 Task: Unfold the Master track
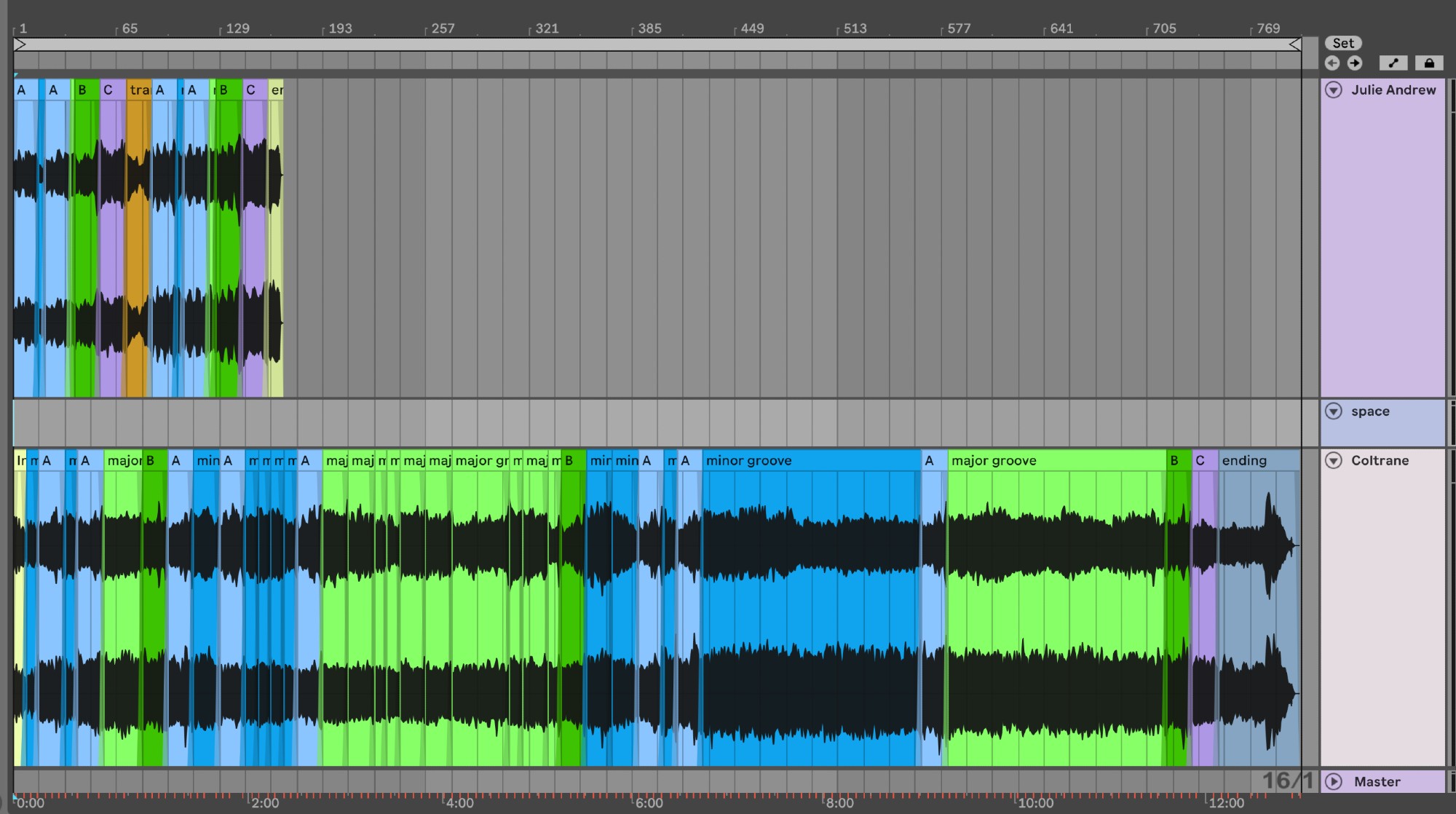coord(1334,782)
